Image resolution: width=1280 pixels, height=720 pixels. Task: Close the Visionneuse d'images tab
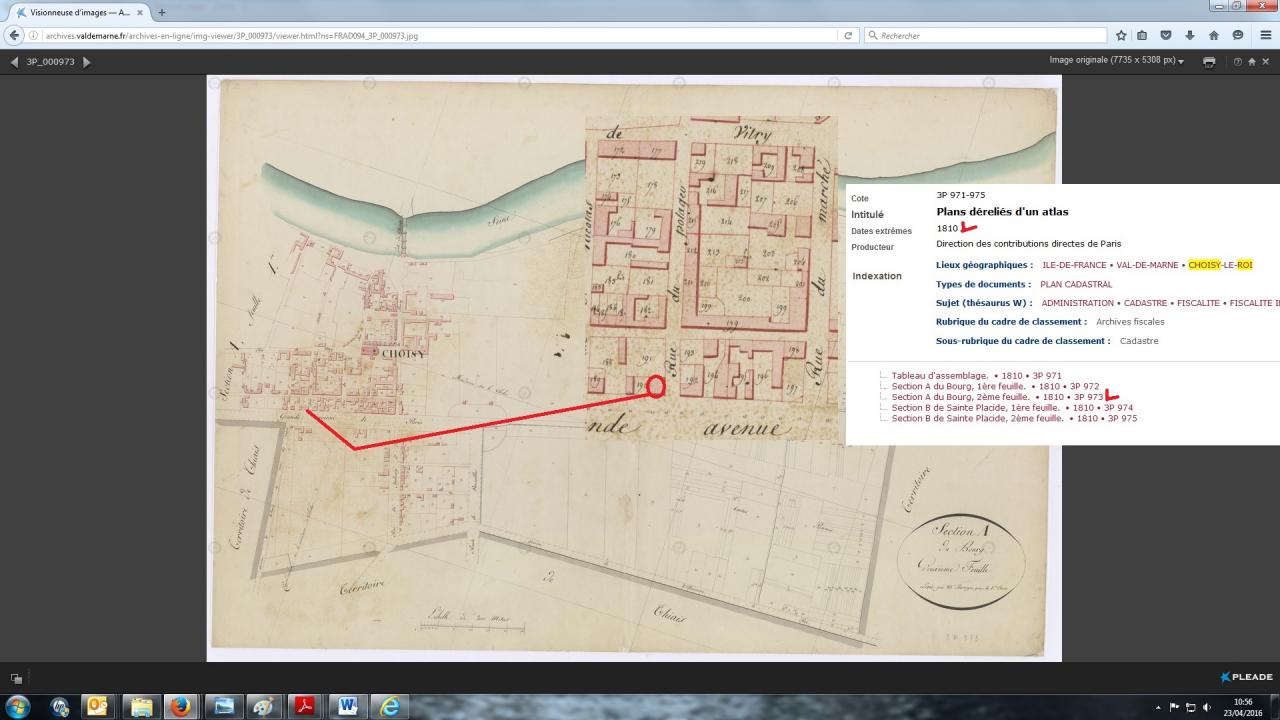(x=139, y=12)
